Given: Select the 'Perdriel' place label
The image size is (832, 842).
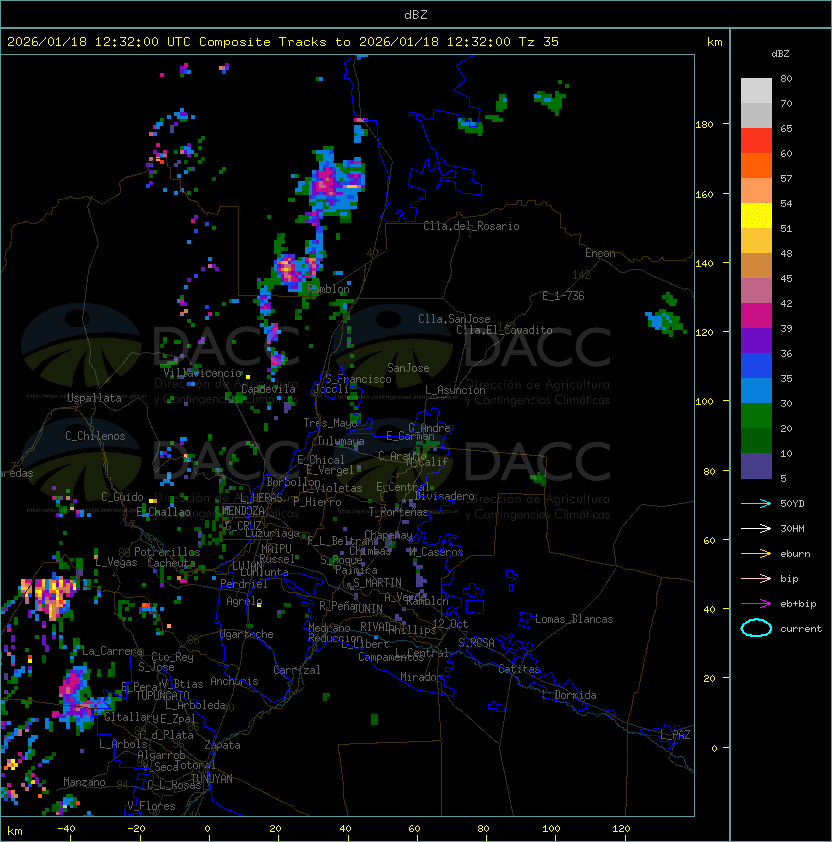Looking at the screenshot, I should click(x=243, y=584).
